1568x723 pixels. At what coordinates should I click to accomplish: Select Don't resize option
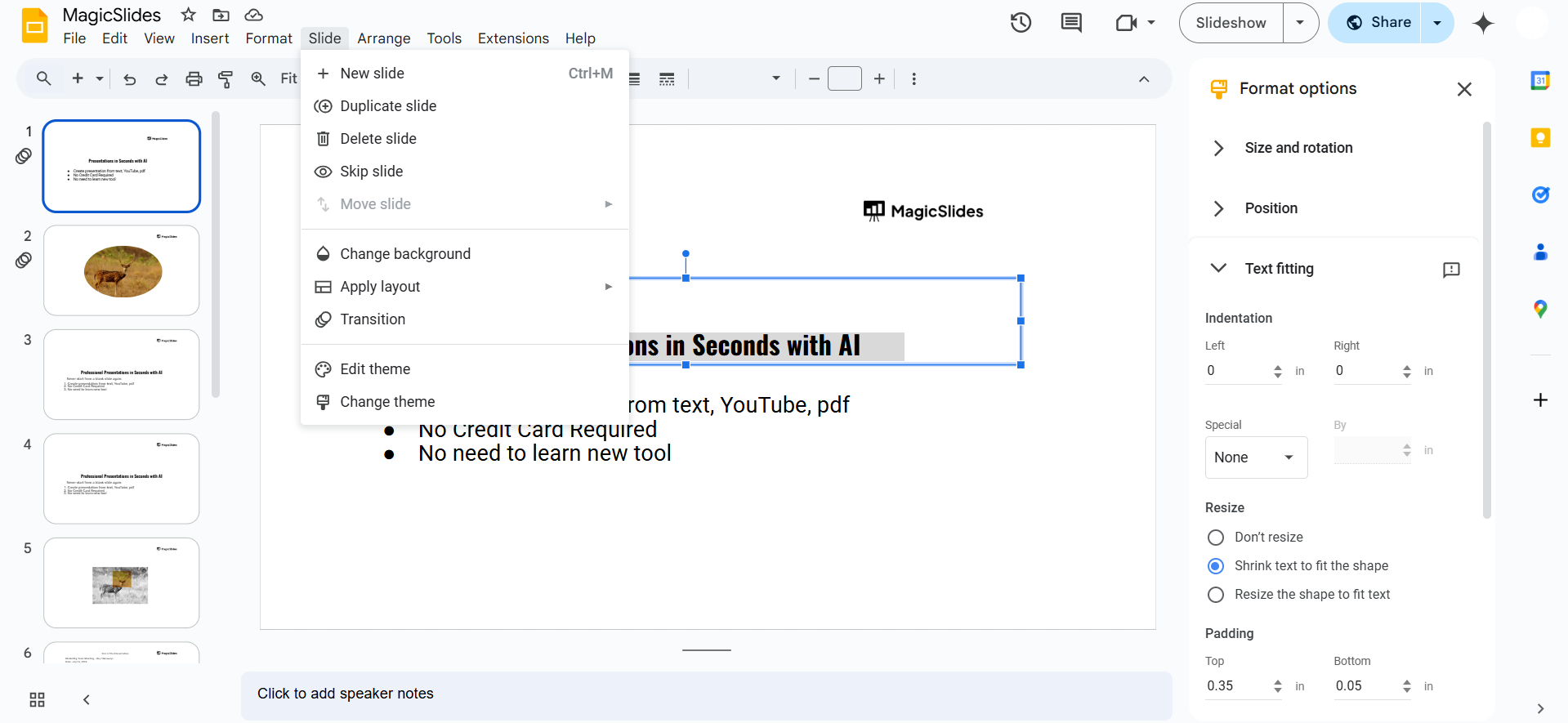click(x=1216, y=538)
